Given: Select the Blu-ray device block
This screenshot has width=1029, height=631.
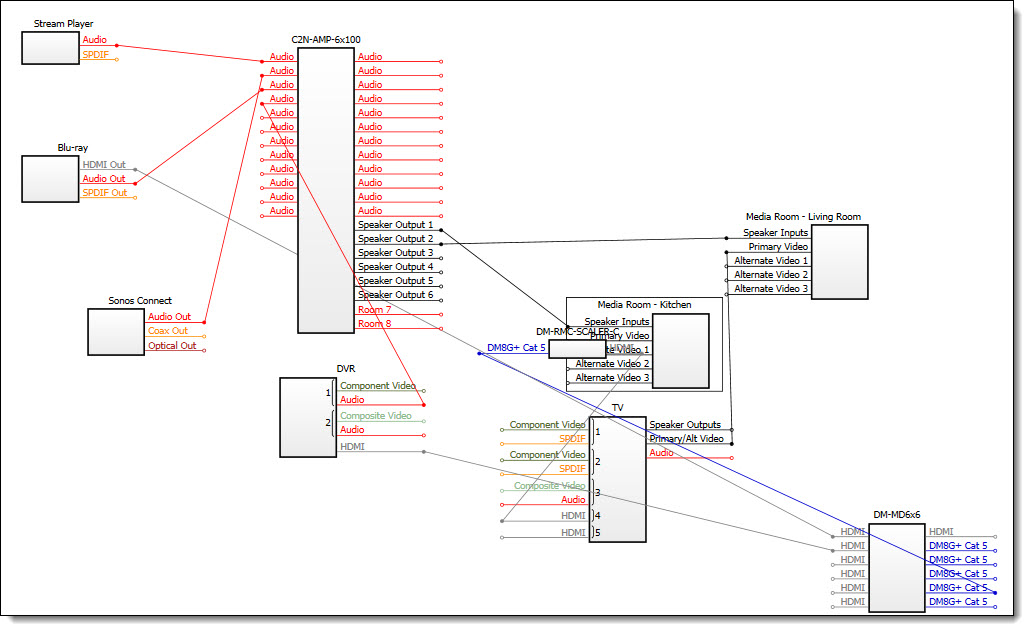Looking at the screenshot, I should click(51, 178).
